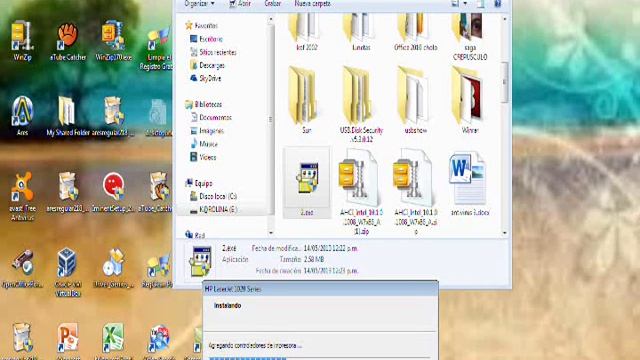Open the Winner folder

click(x=470, y=100)
